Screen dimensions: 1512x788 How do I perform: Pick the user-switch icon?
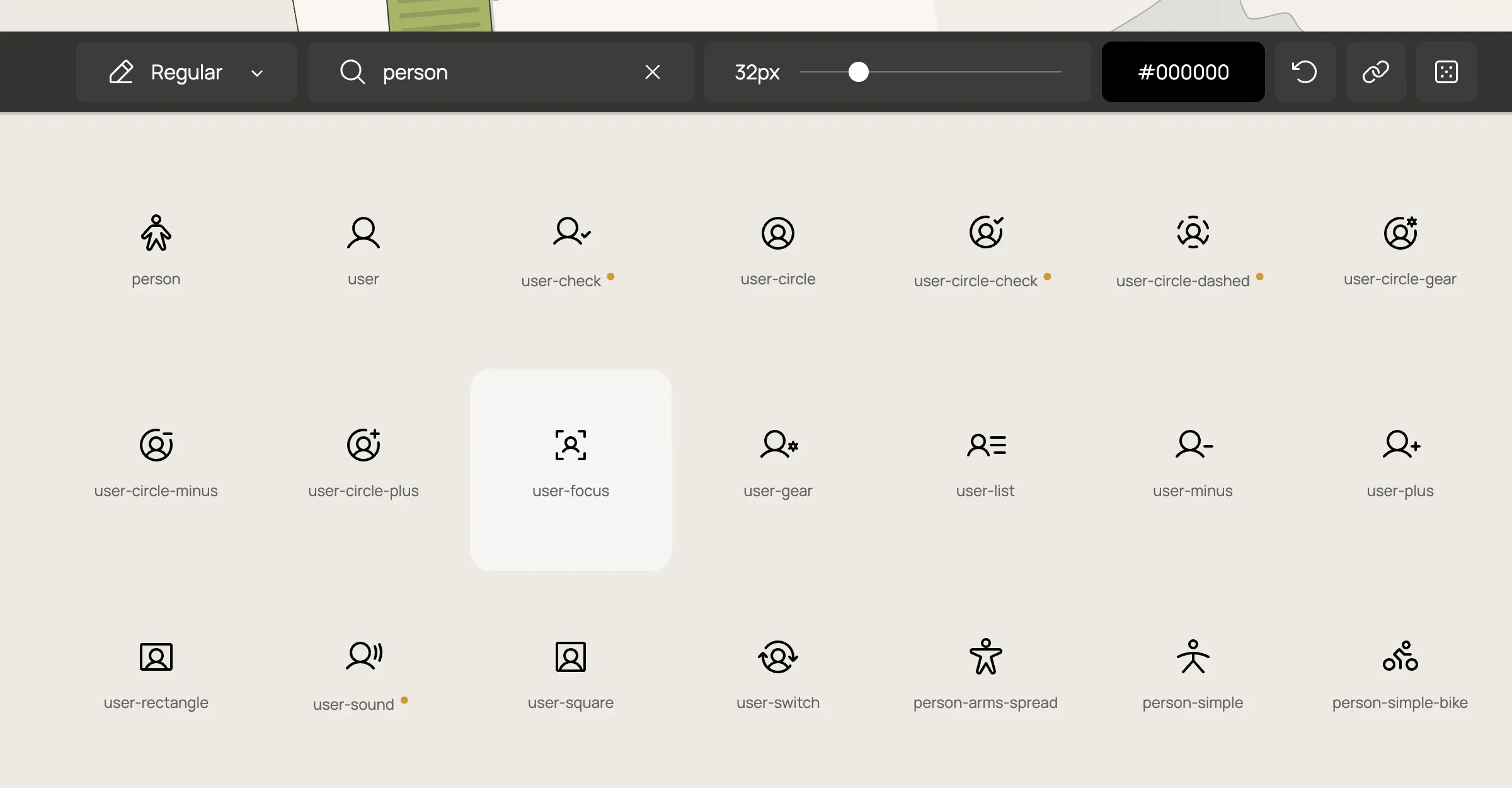click(778, 657)
